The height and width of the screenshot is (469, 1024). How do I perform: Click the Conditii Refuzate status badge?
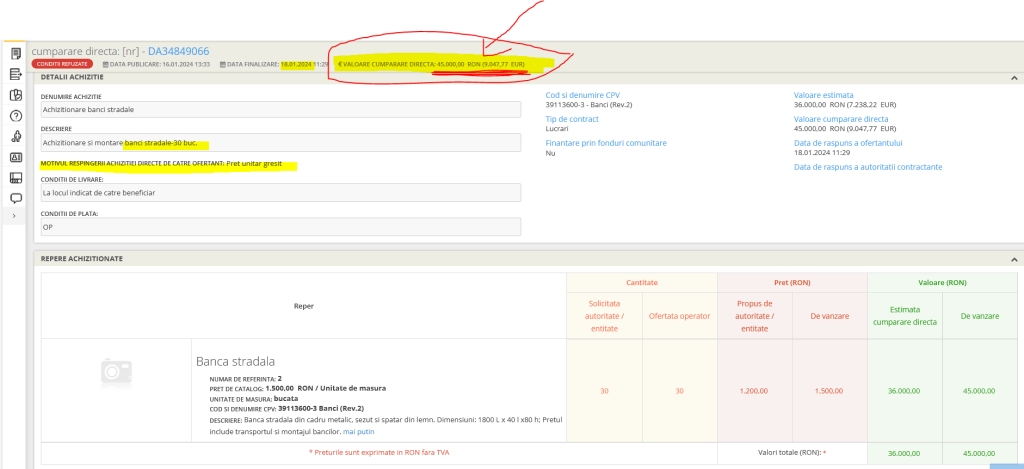(62, 64)
